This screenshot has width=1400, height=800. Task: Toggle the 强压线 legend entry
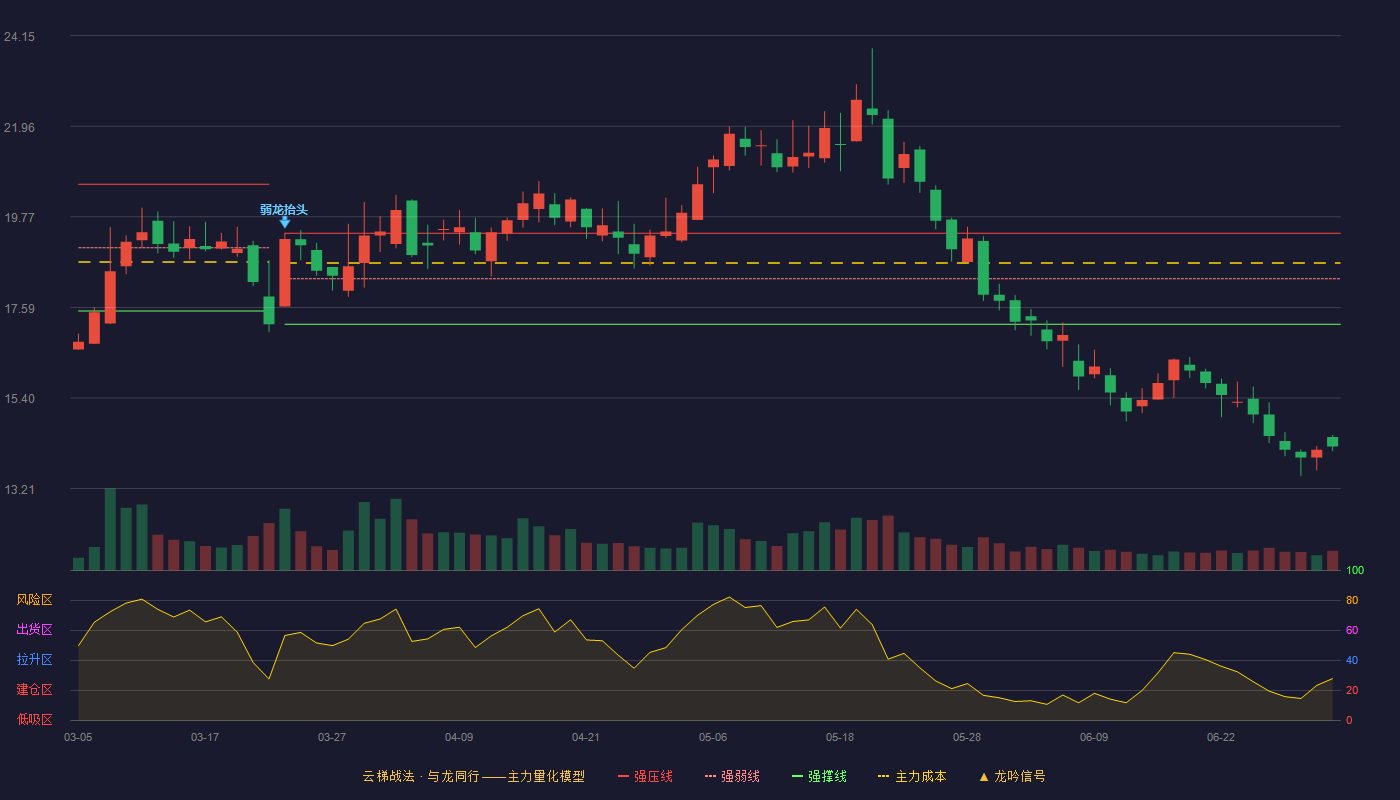(646, 776)
